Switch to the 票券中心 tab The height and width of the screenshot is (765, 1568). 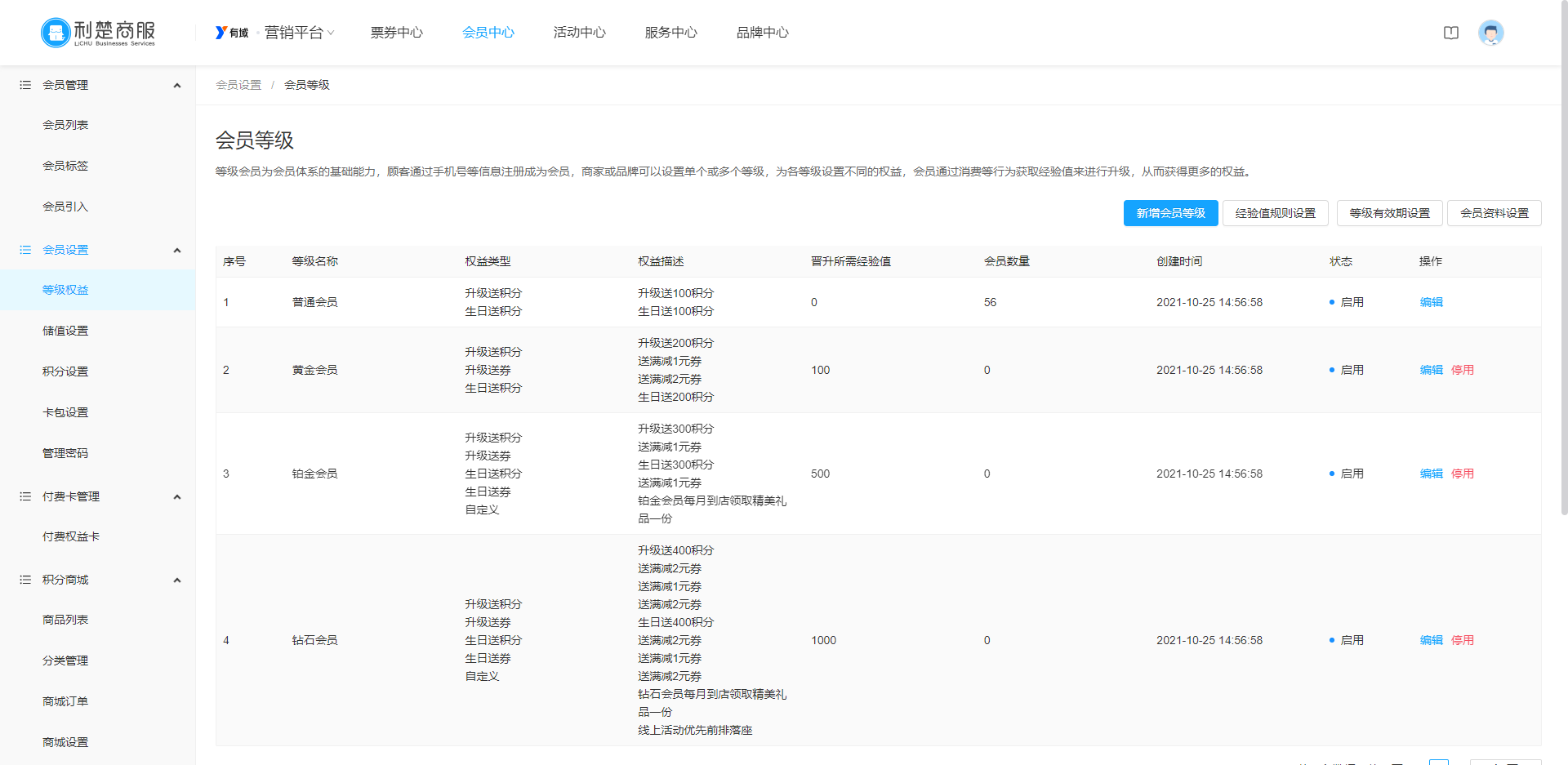pos(397,33)
